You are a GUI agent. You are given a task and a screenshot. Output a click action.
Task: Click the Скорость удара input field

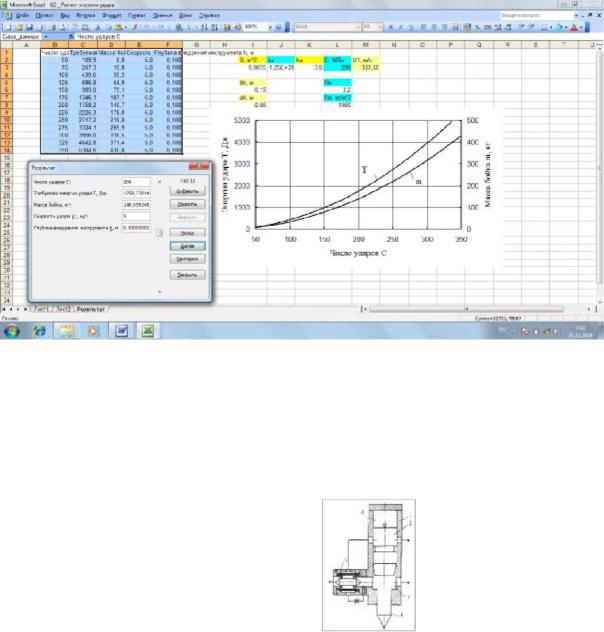tap(136, 216)
